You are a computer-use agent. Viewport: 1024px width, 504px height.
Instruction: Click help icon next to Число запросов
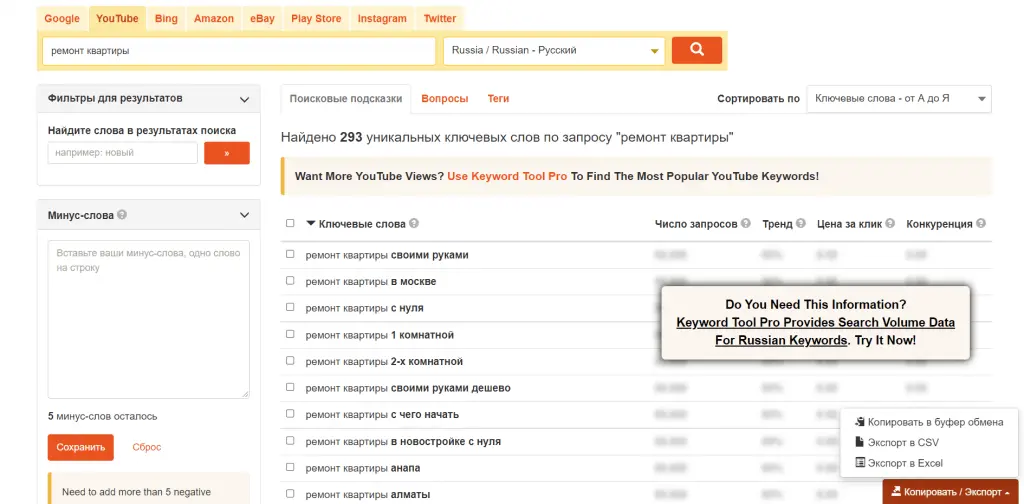[746, 224]
